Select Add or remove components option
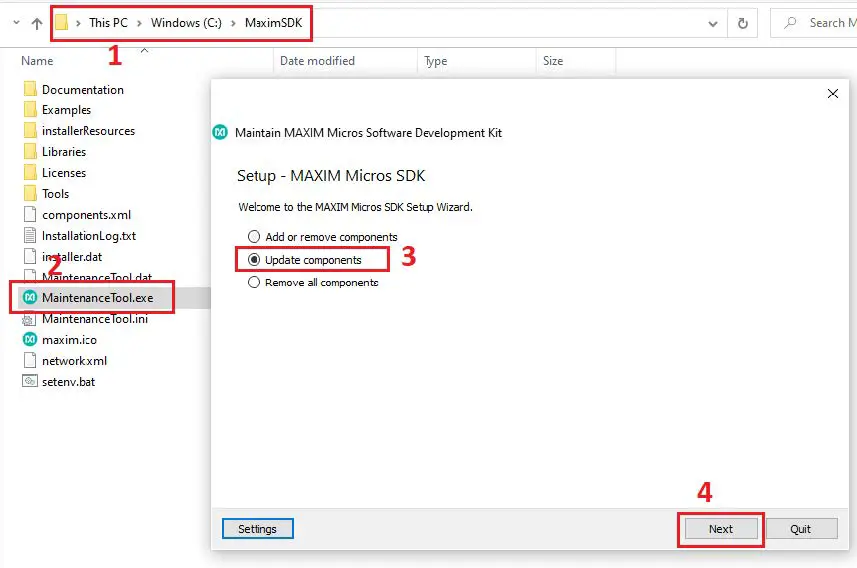 322,237
